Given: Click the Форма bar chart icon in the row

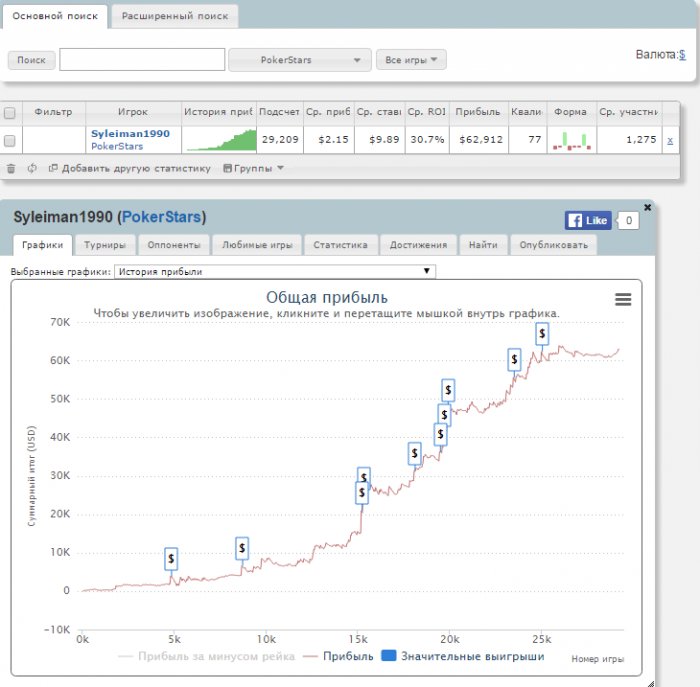Looking at the screenshot, I should pos(570,140).
